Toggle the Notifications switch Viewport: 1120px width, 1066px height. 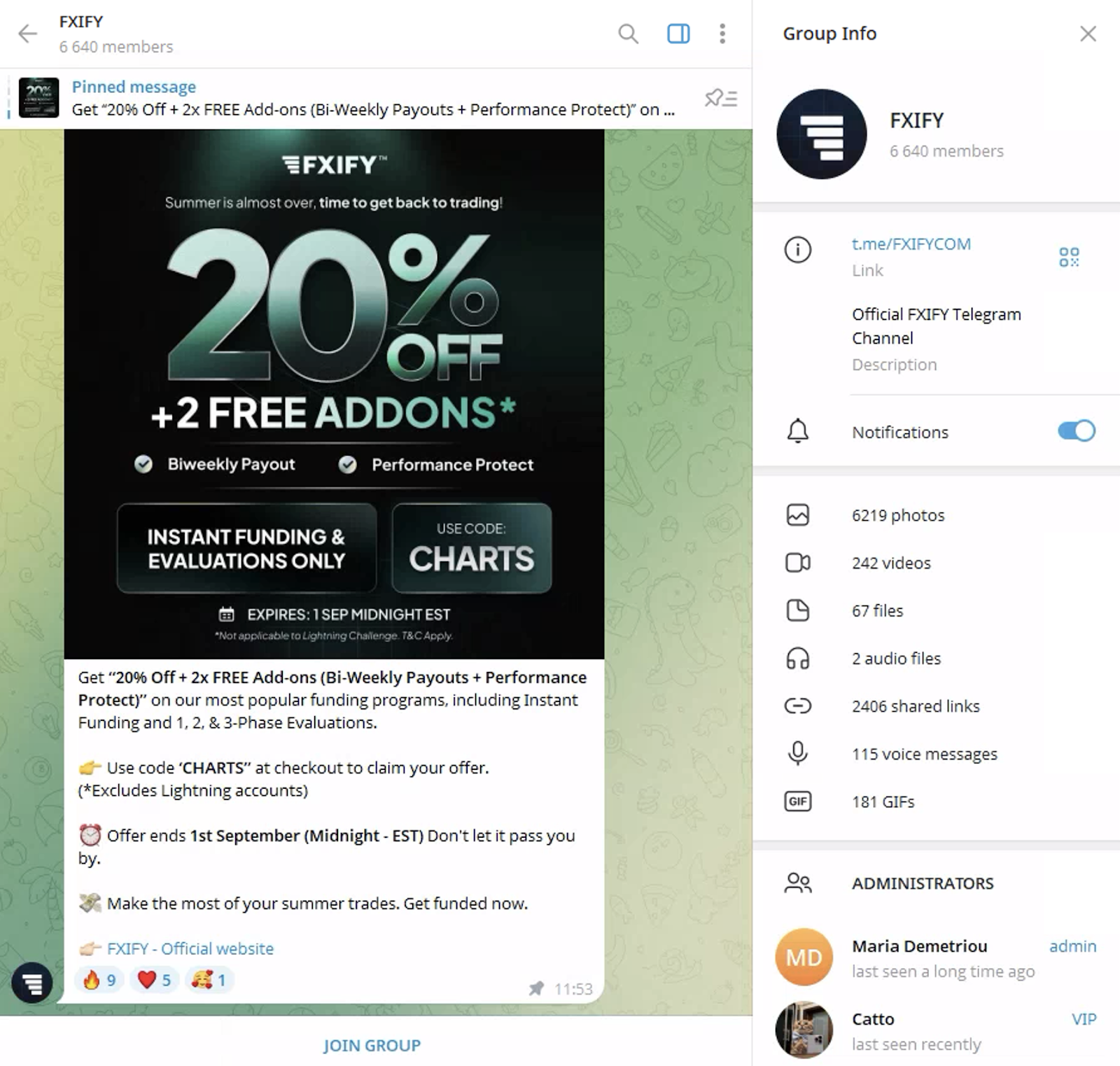[1077, 431]
